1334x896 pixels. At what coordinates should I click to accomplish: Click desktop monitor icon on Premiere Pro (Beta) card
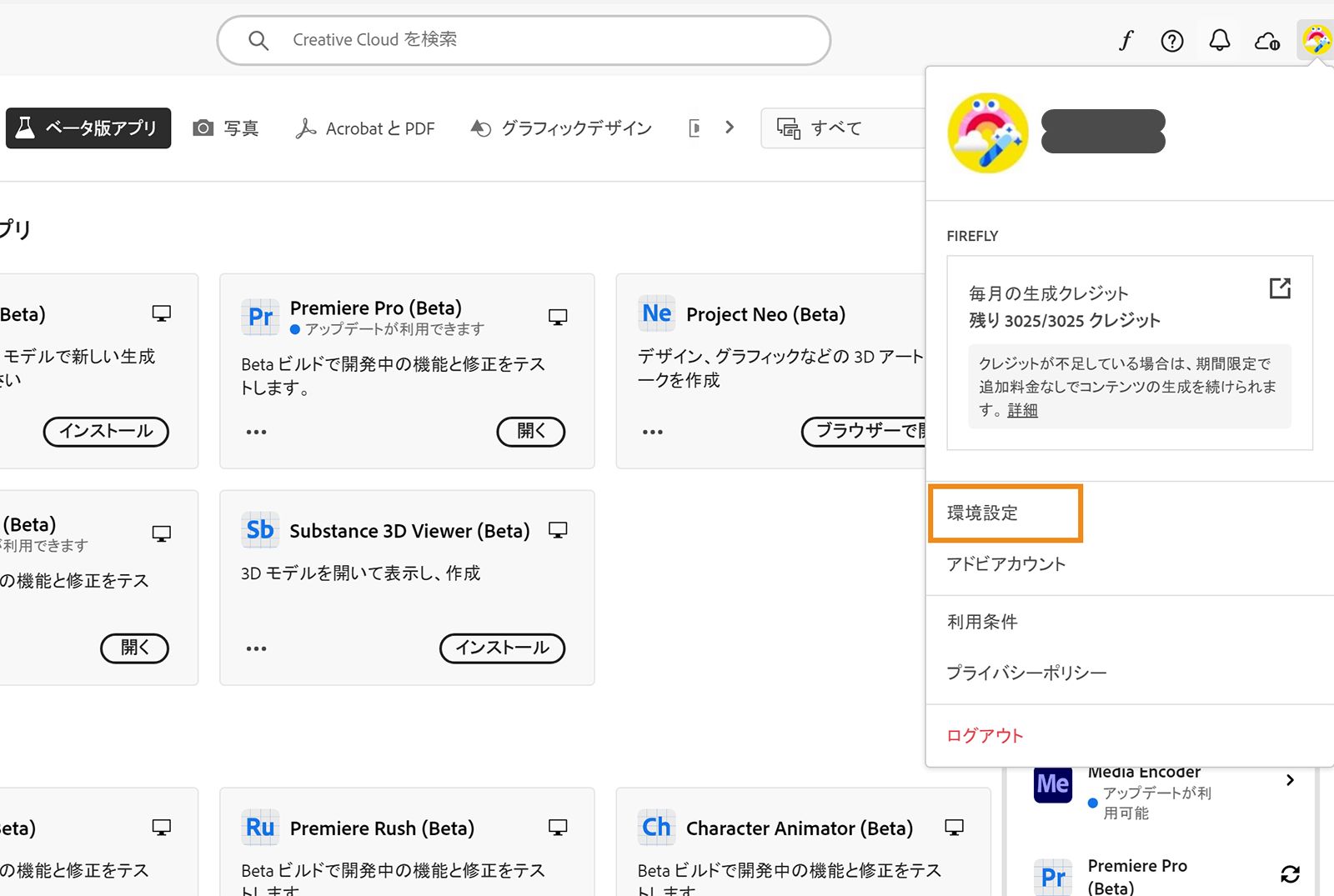point(558,317)
